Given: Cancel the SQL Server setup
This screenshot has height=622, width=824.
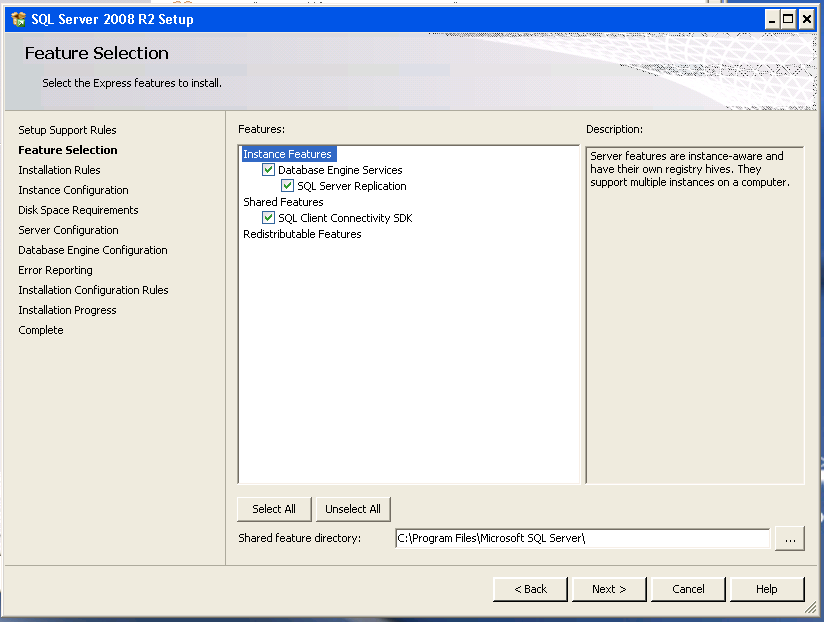Looking at the screenshot, I should click(688, 589).
